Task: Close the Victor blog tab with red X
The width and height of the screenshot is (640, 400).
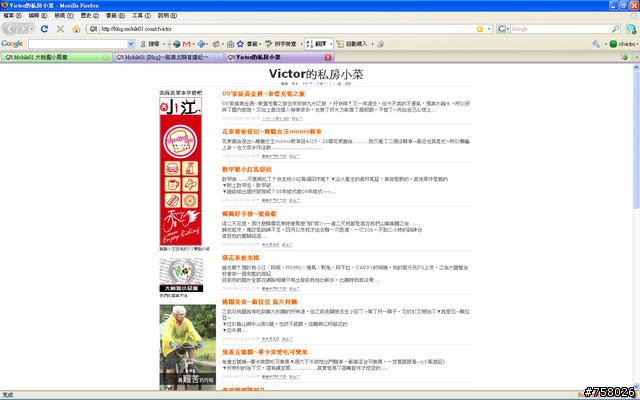Action: pos(328,58)
